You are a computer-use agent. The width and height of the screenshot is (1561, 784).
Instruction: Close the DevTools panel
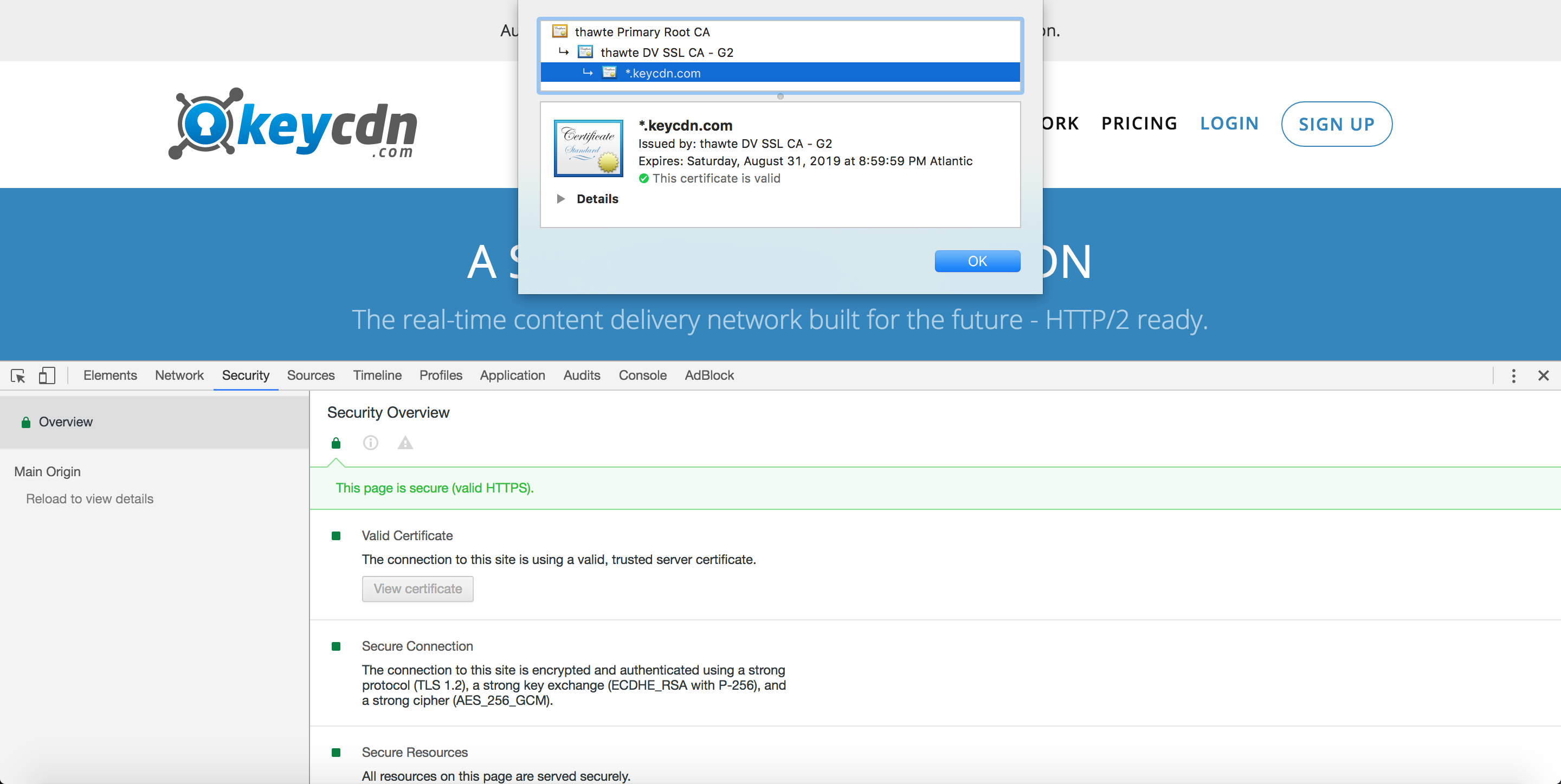tap(1544, 375)
